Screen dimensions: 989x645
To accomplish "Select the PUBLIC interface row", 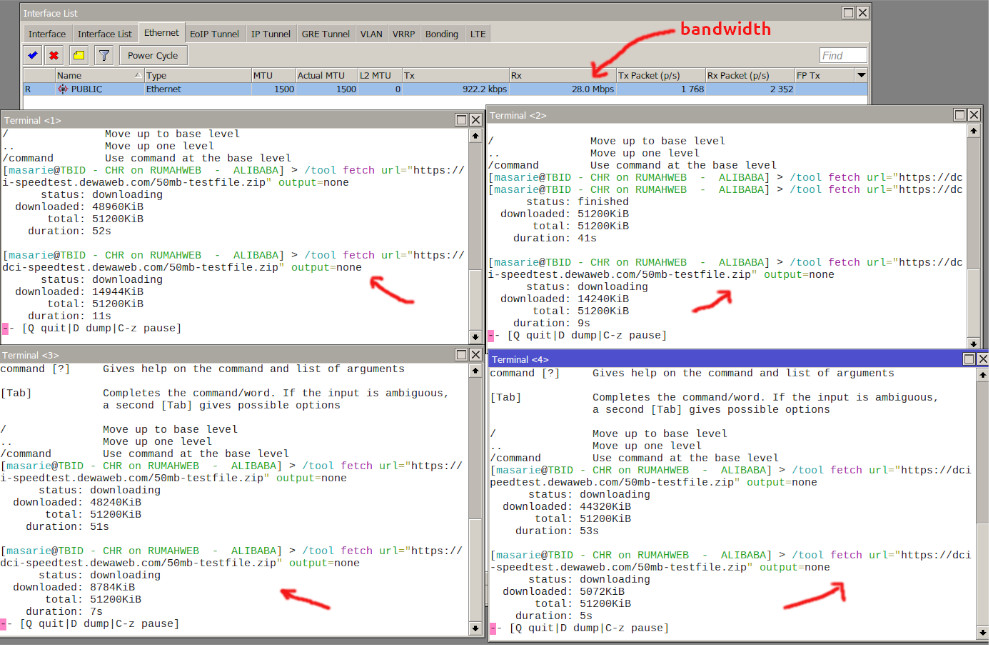I will [x=300, y=89].
